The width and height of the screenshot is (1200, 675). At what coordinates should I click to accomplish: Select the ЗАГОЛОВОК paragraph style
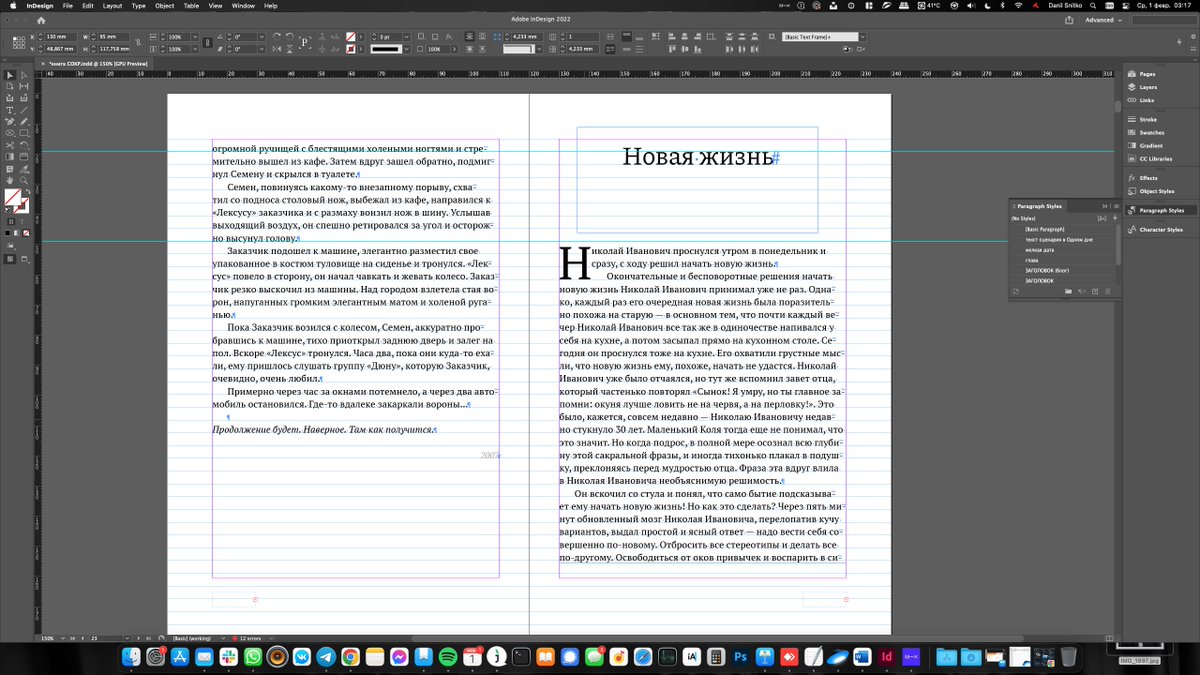[x=1040, y=280]
